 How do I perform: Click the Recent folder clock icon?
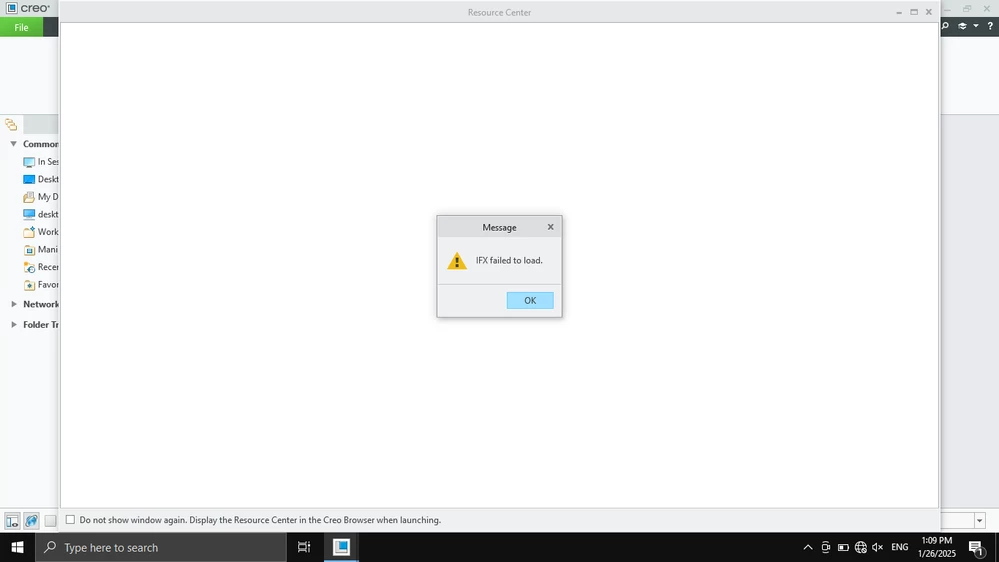[29, 267]
